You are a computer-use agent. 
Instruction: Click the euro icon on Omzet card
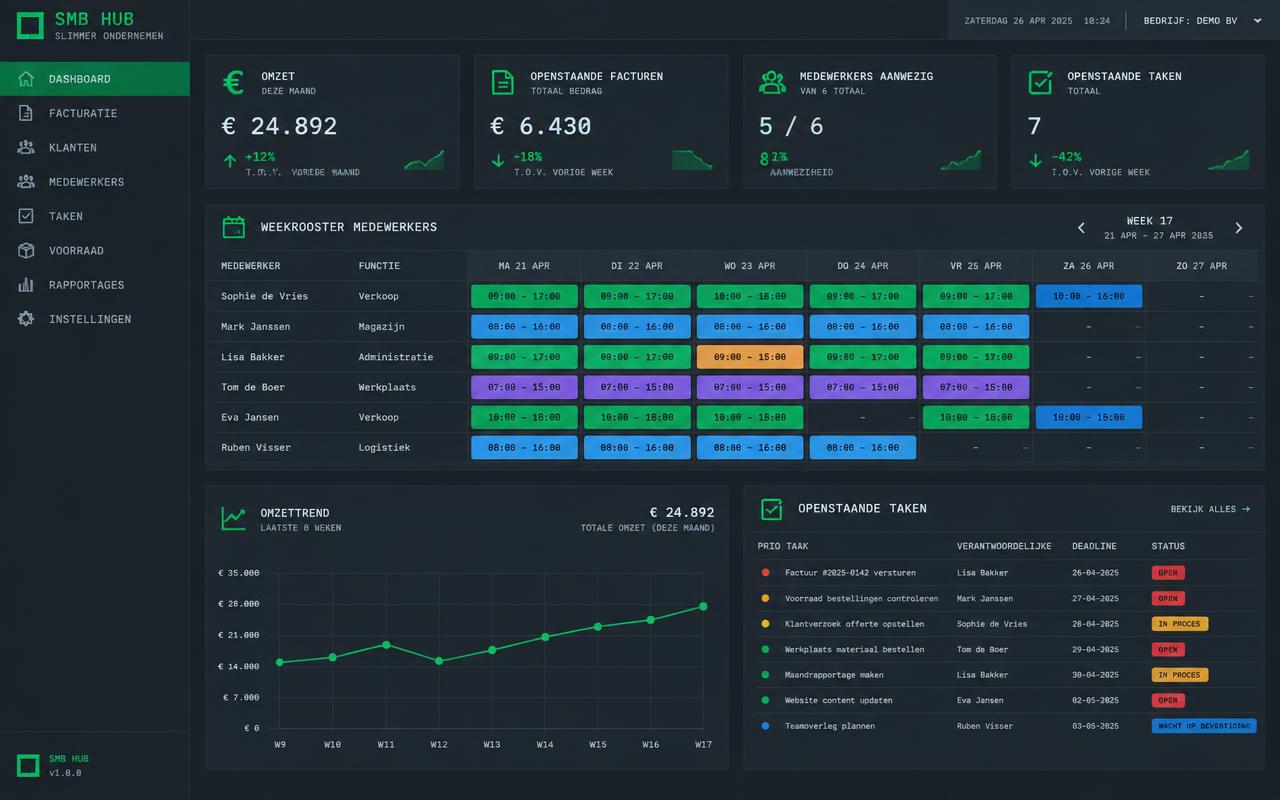point(233,82)
